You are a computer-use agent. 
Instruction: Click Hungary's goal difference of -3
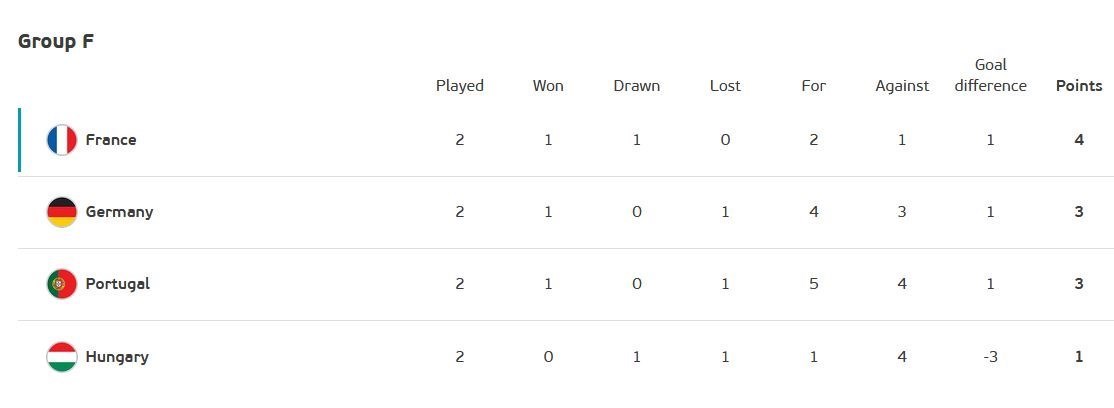990,357
